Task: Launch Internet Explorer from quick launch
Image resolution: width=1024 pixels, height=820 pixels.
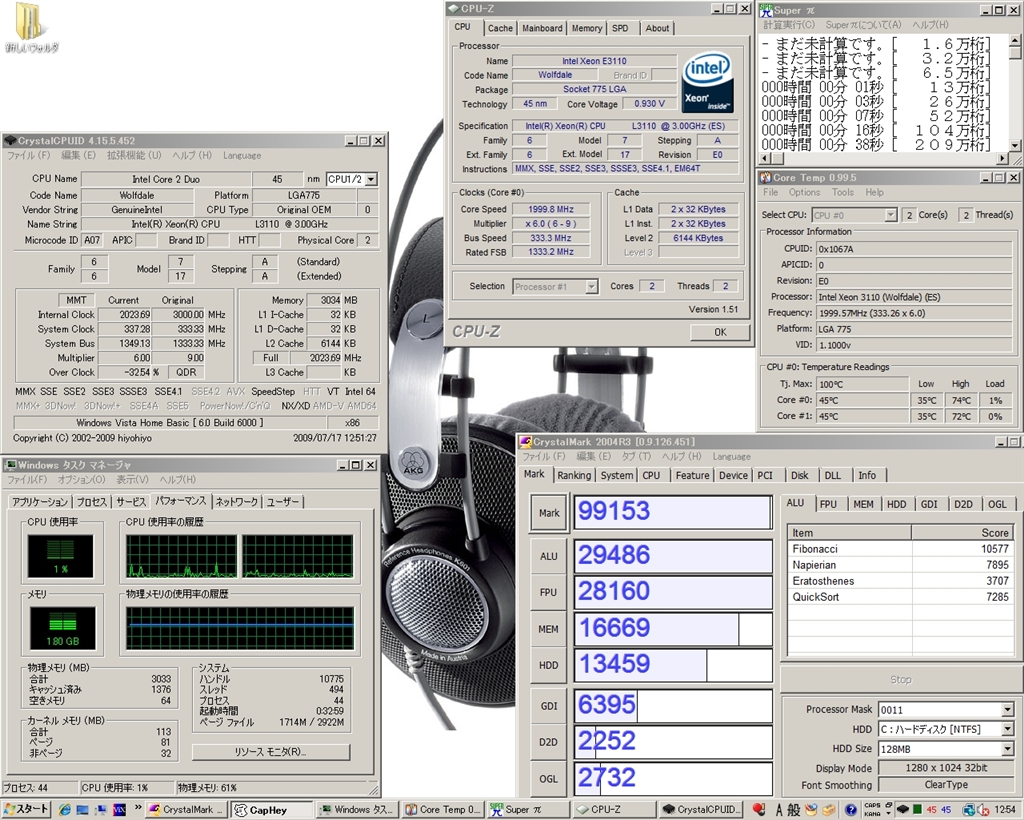Action: pos(64,810)
